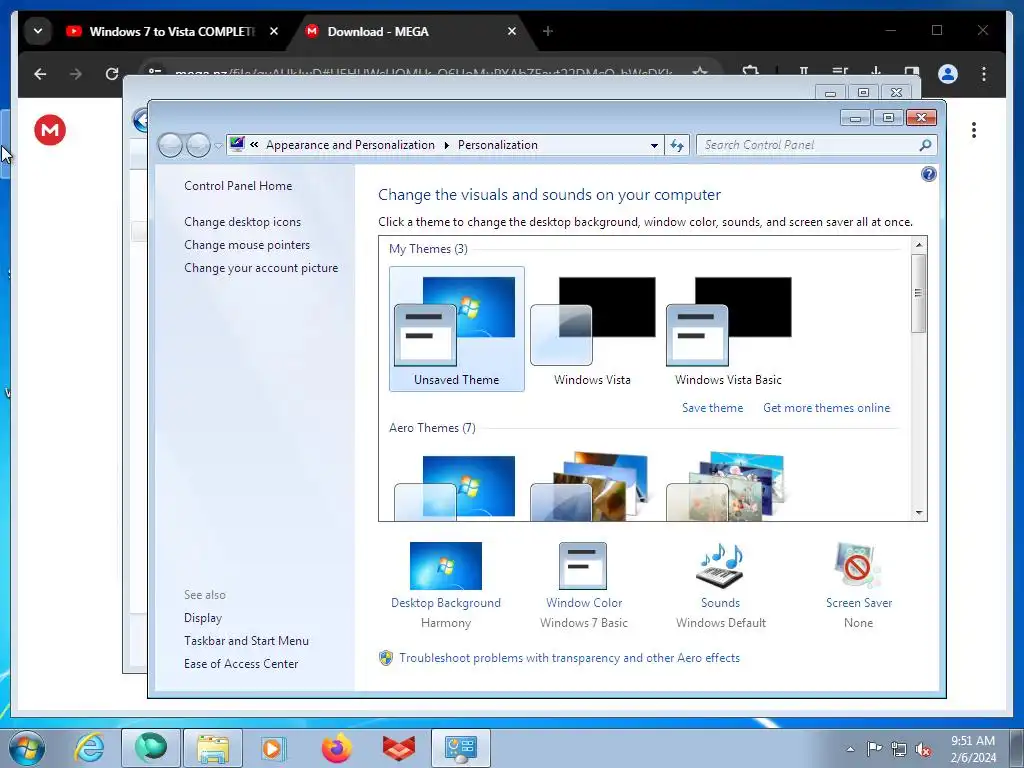Click the Personalization breadcrumb
1024x768 pixels.
click(x=498, y=145)
